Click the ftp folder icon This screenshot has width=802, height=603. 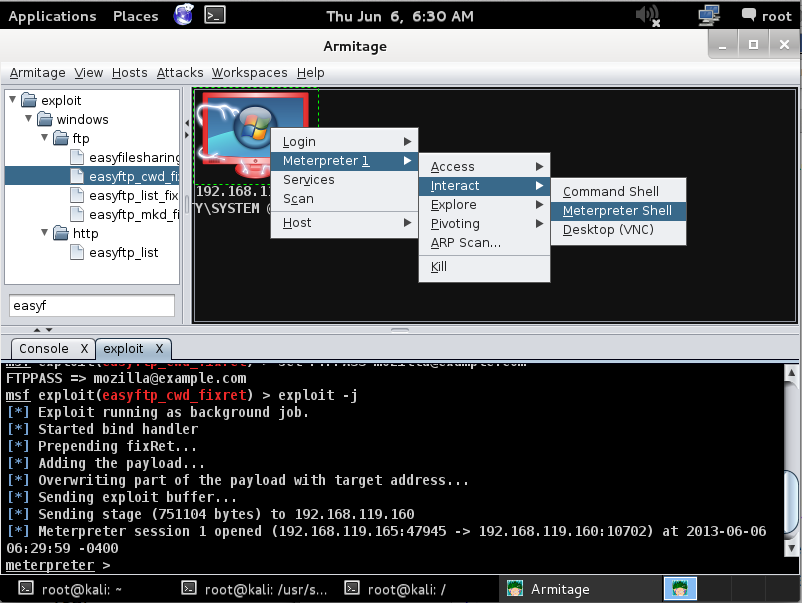tap(61, 138)
